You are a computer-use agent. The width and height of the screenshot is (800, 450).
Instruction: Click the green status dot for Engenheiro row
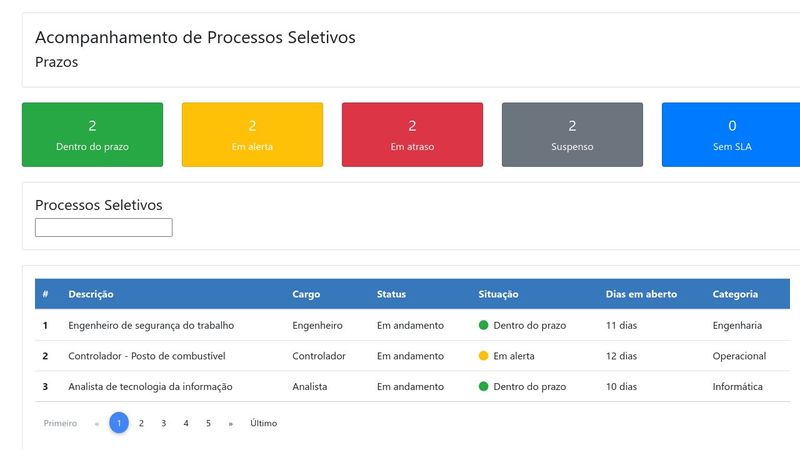[484, 325]
